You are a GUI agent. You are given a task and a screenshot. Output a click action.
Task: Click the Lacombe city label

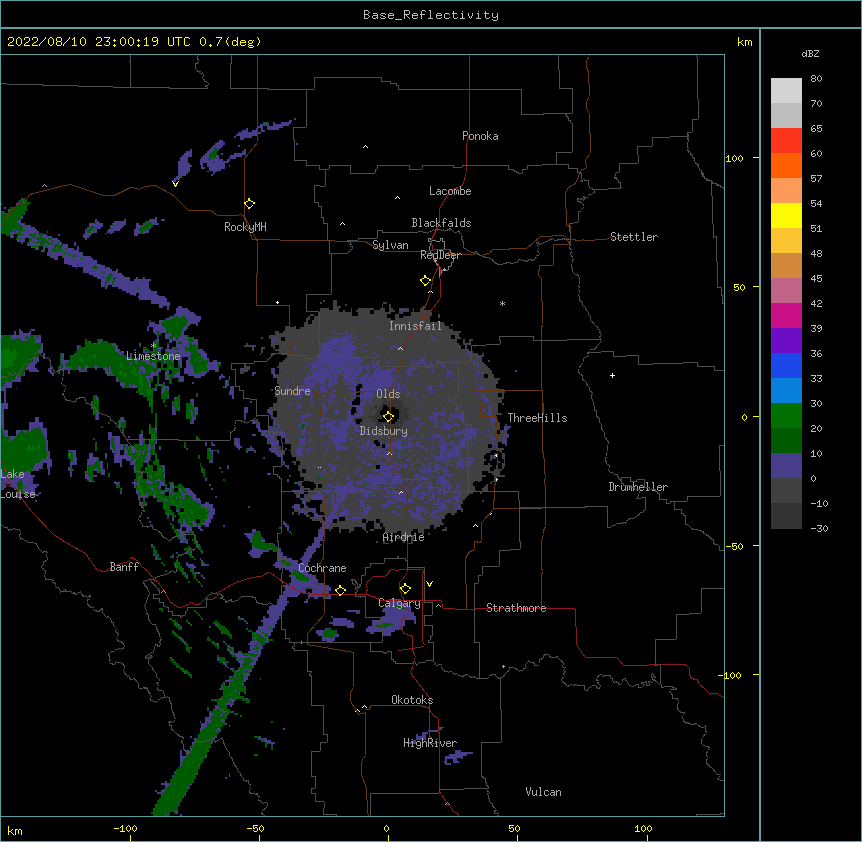point(450,191)
